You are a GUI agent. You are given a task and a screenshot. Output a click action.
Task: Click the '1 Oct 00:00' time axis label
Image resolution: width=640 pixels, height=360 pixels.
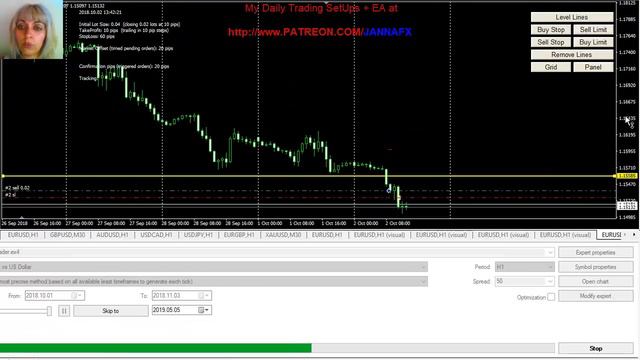[x=270, y=223]
